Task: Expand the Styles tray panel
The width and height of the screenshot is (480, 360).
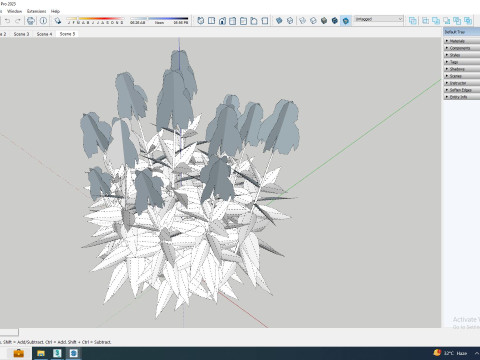Action: click(x=462, y=55)
